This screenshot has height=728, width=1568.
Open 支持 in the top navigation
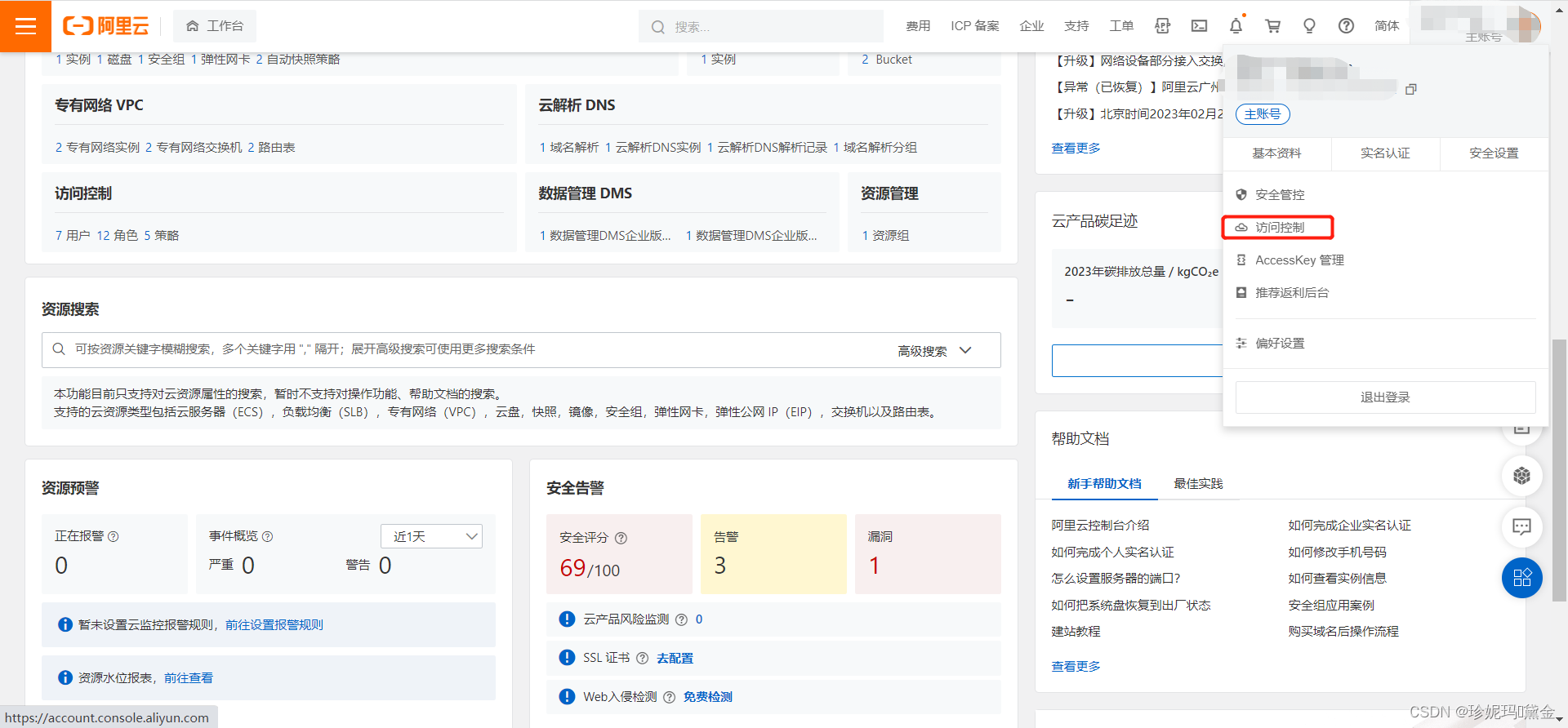tap(1076, 26)
